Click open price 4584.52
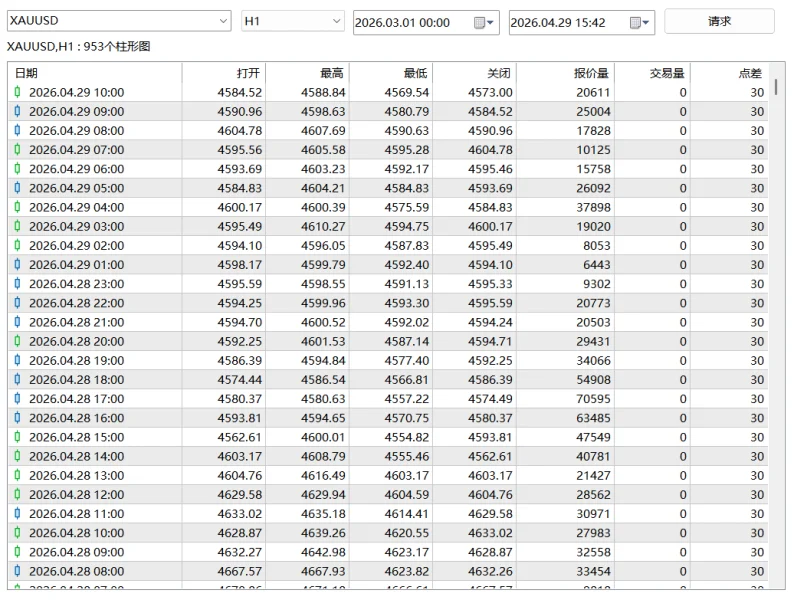This screenshot has width=794, height=600. (240, 92)
